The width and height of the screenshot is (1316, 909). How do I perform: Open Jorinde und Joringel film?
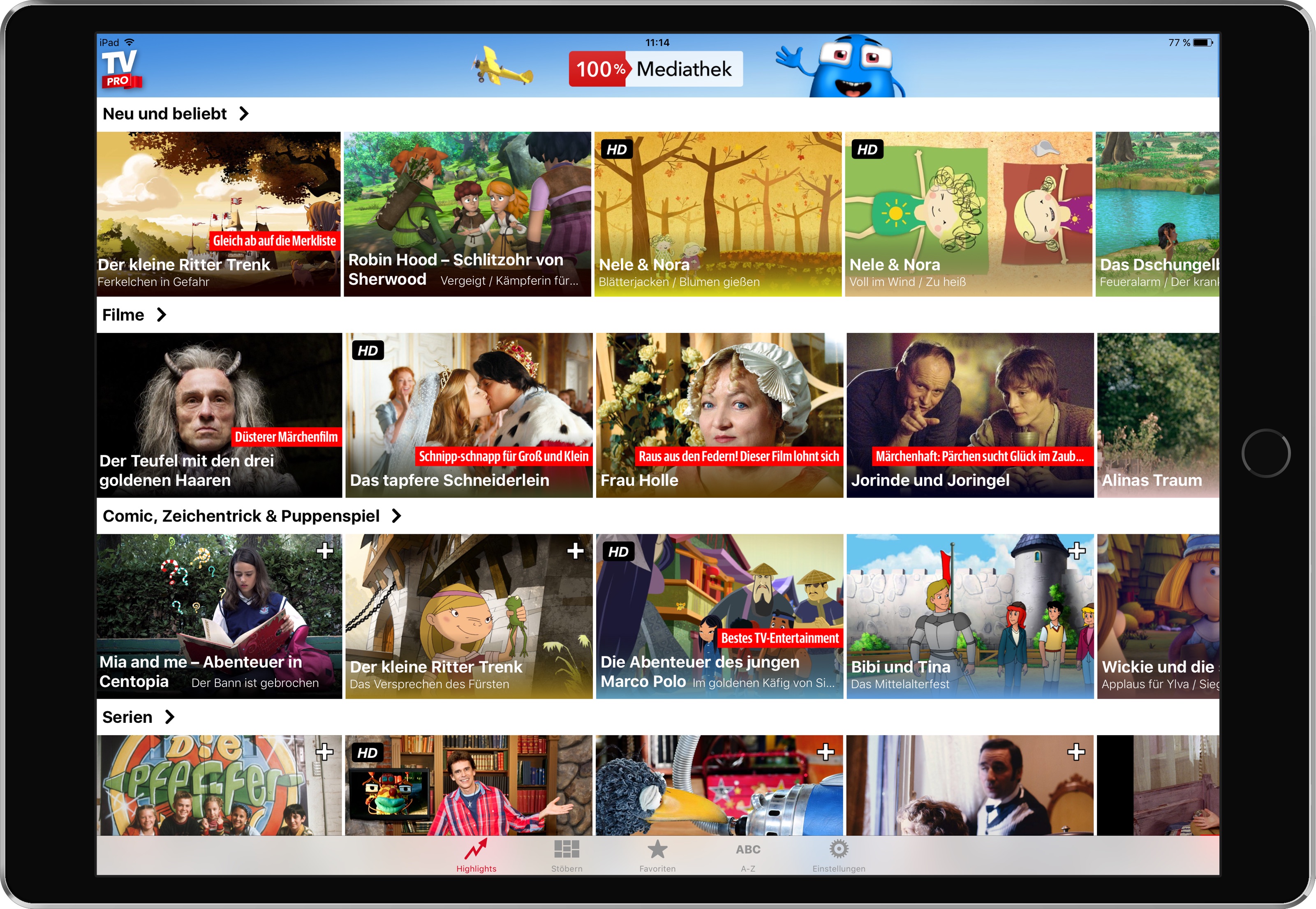pyautogui.click(x=970, y=415)
